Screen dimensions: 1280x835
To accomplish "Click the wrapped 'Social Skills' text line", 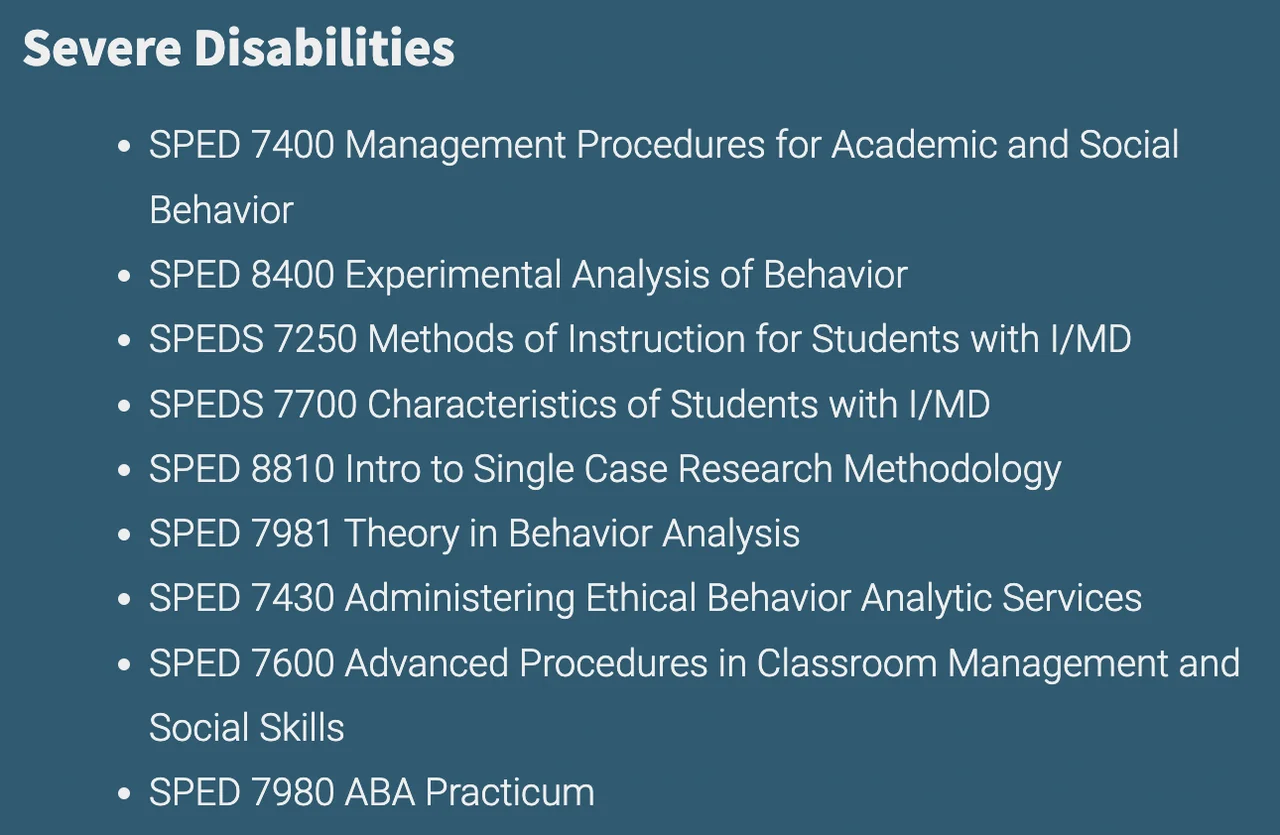I will coord(246,728).
